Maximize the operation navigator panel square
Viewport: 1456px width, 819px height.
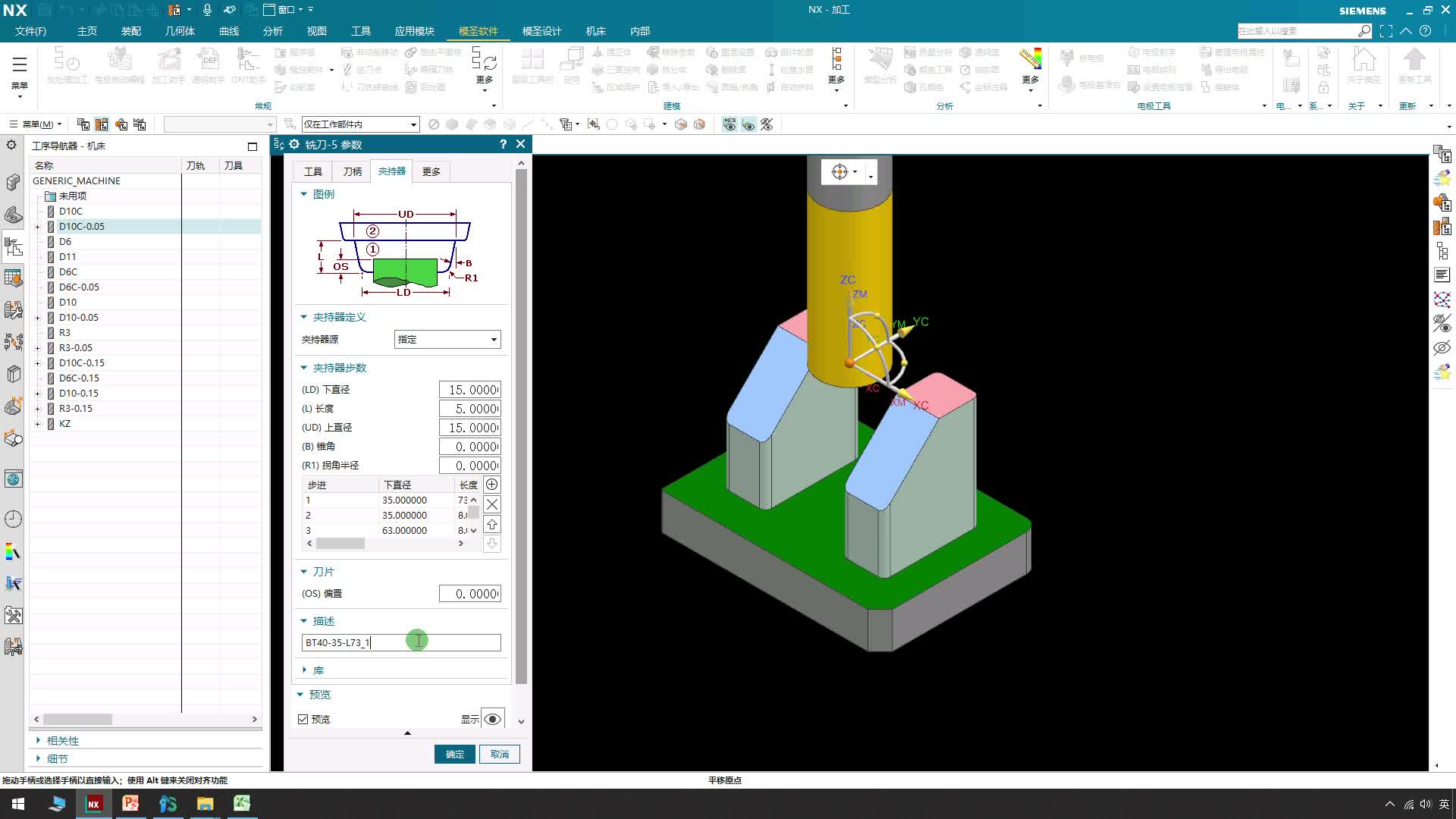tap(253, 146)
